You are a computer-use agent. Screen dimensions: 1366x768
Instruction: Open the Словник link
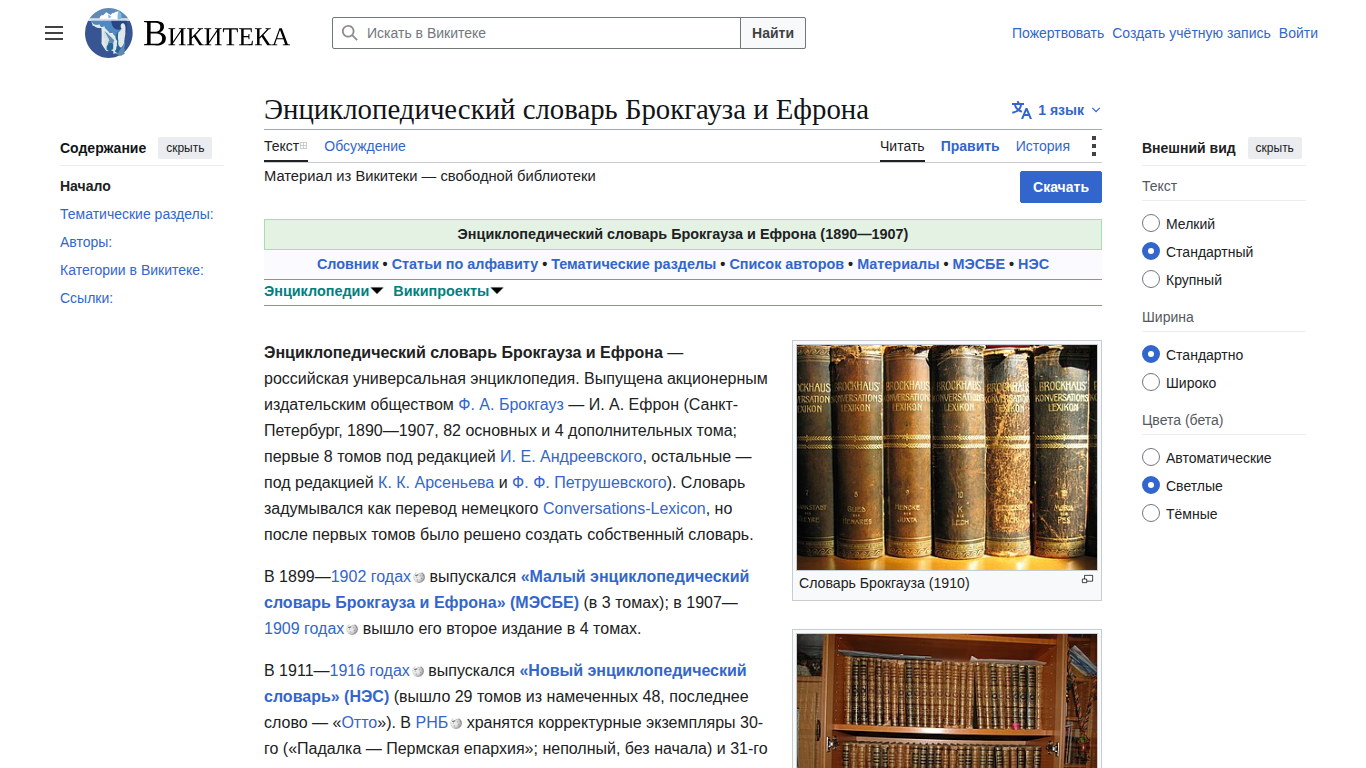click(x=347, y=264)
